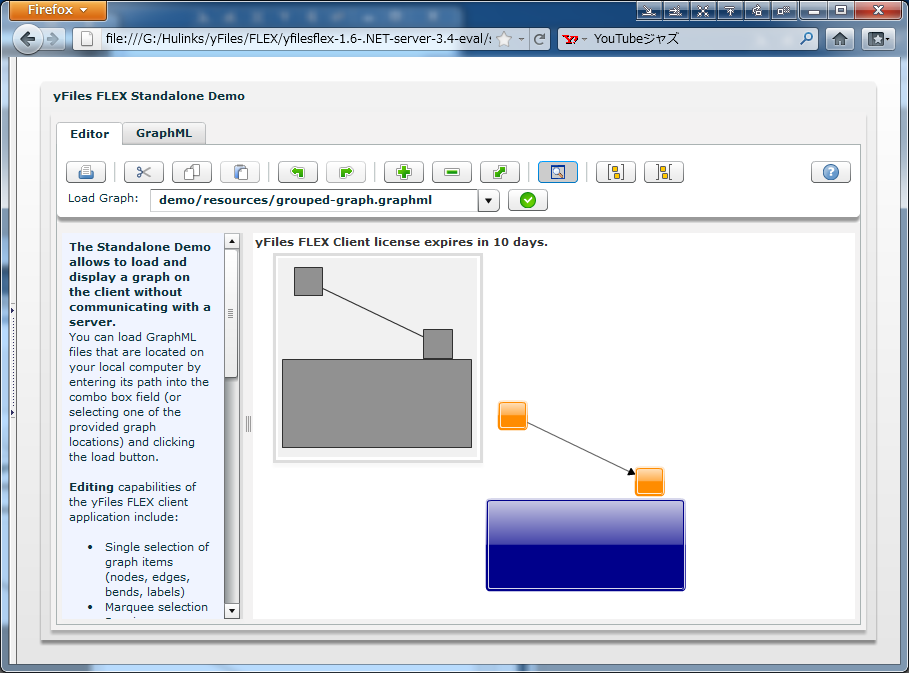
Task: Go back with the browser Back arrow
Action: (27, 39)
